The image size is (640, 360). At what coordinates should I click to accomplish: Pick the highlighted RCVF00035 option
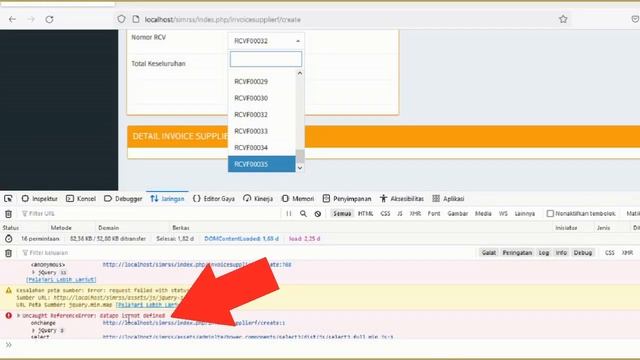[262, 164]
